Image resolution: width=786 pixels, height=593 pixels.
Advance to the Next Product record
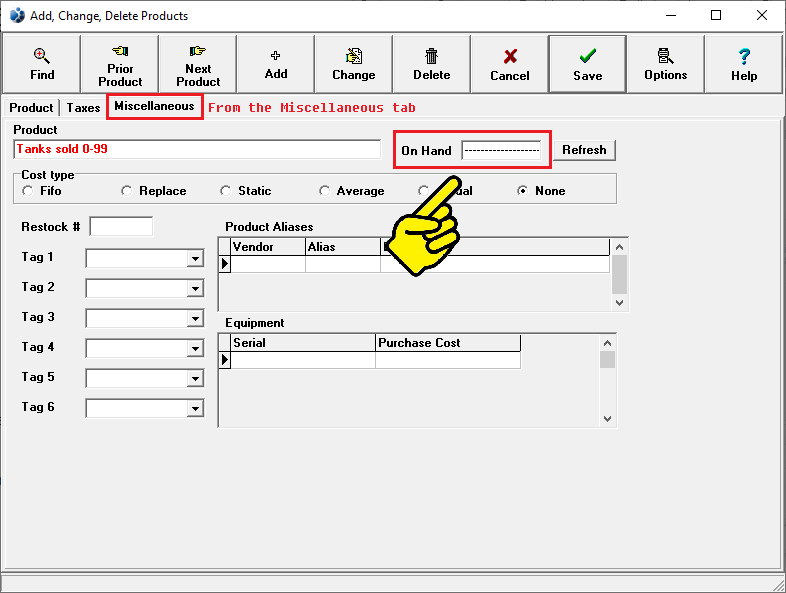point(198,64)
